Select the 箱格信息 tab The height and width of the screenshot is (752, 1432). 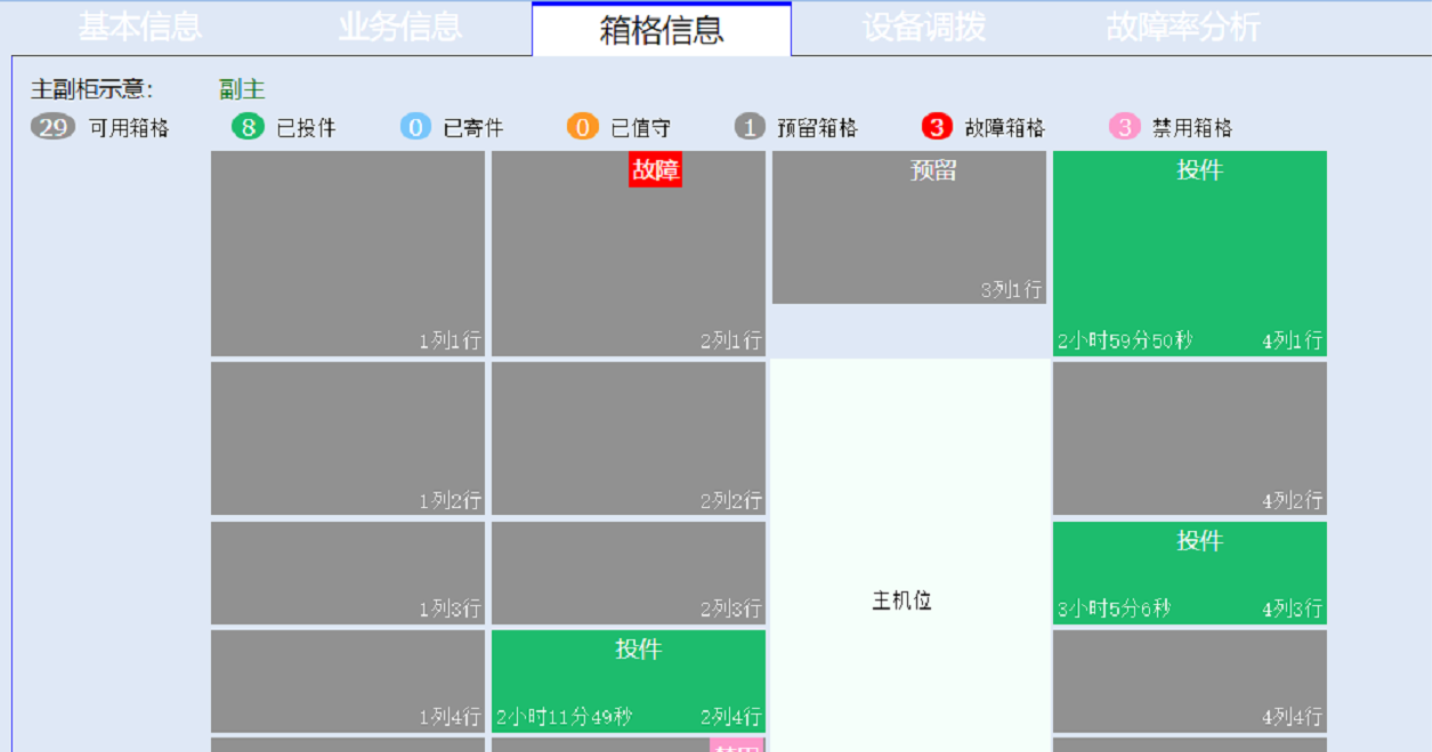tap(661, 30)
